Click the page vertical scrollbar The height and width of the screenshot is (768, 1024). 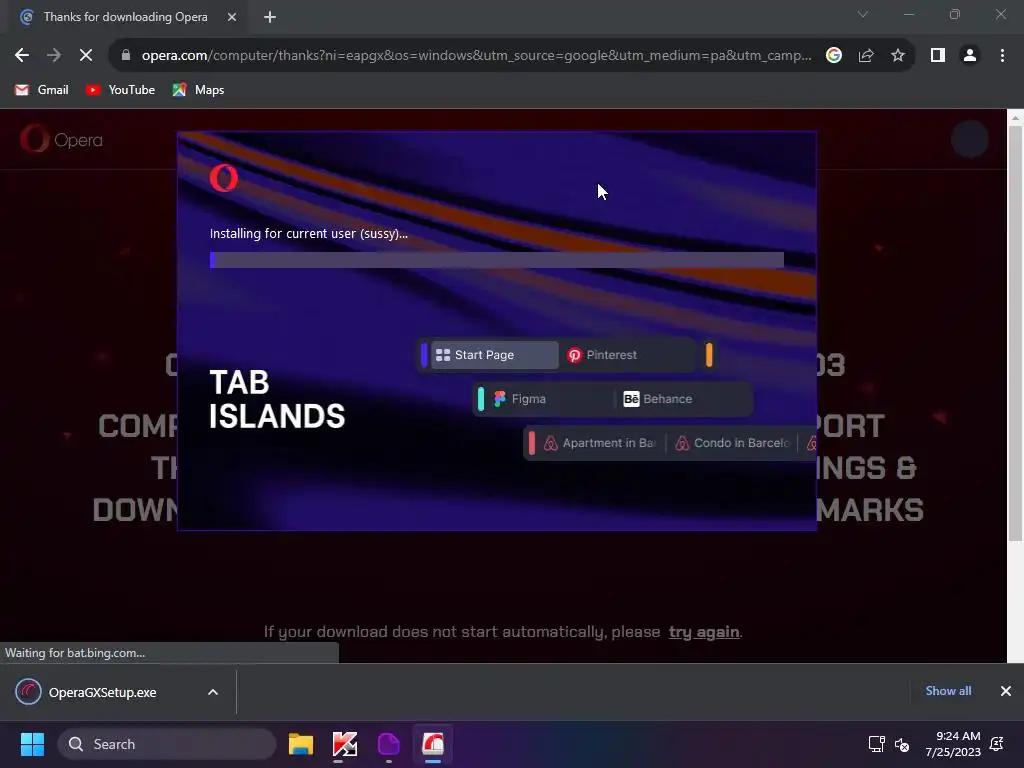click(1015, 333)
